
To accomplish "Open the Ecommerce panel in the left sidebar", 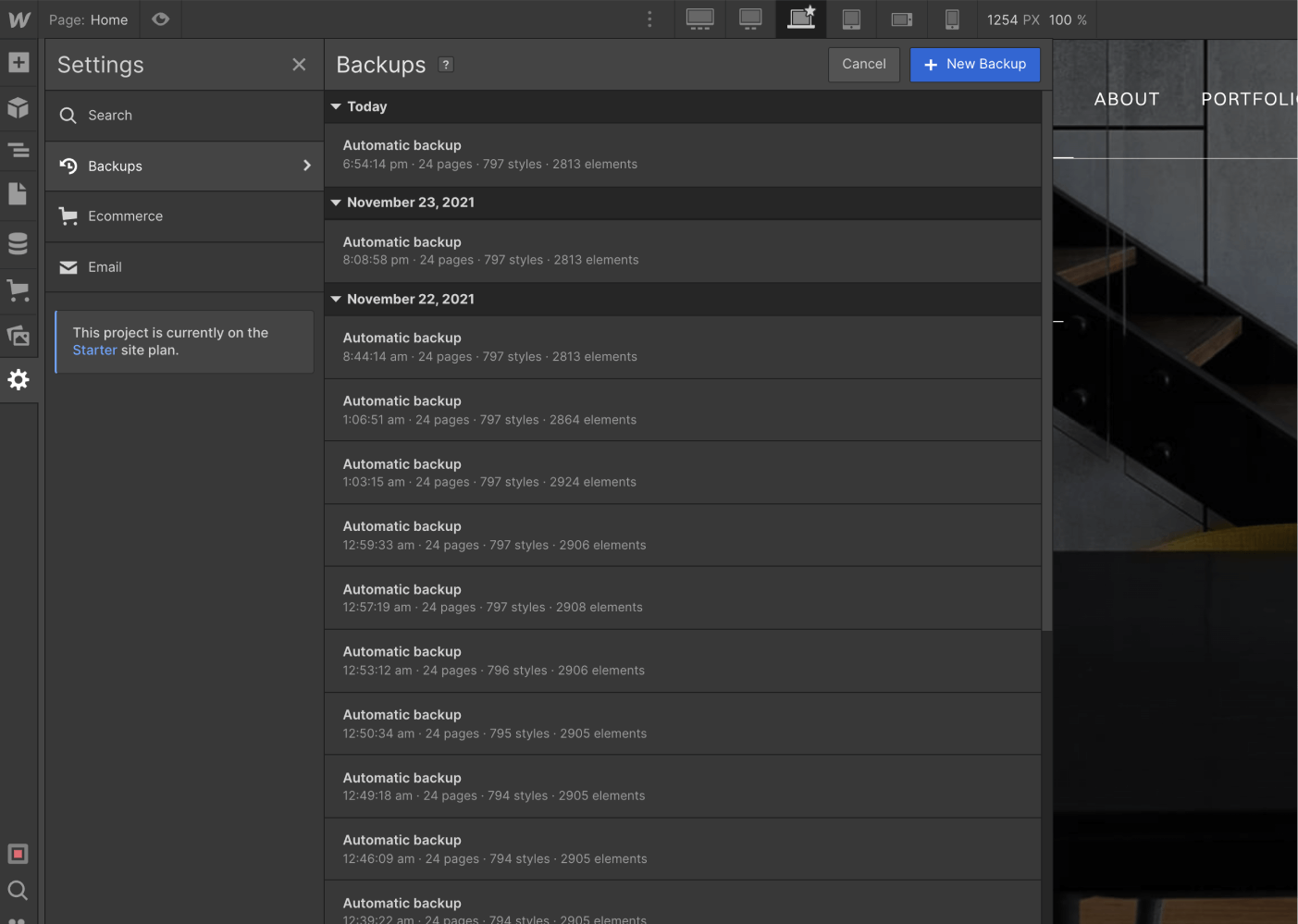I will click(x=19, y=290).
